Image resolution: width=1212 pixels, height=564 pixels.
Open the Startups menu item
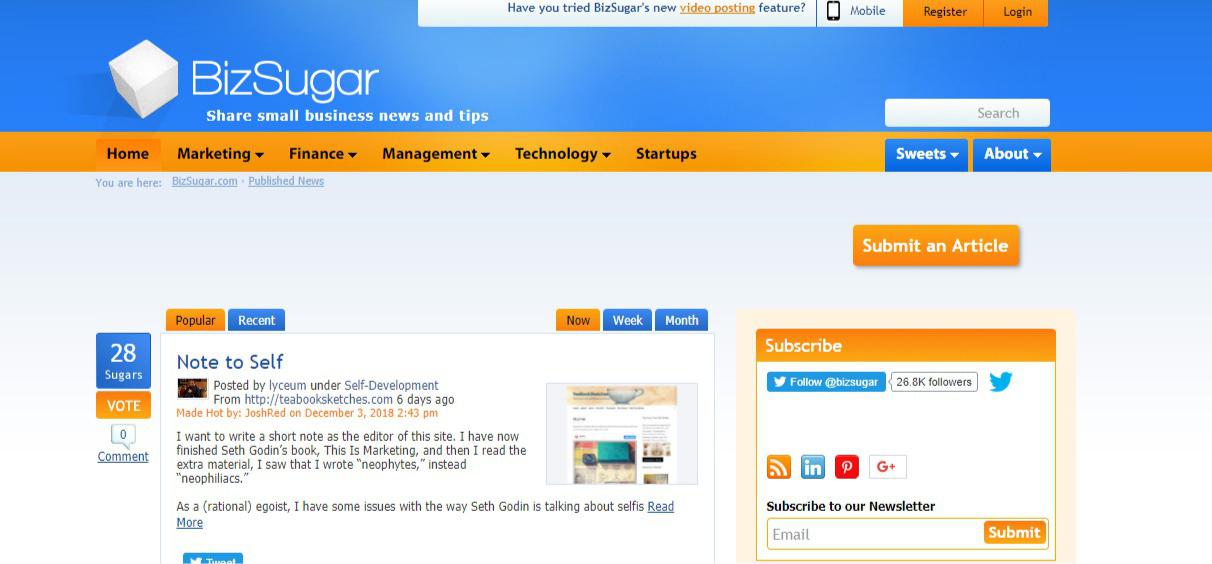pos(666,154)
